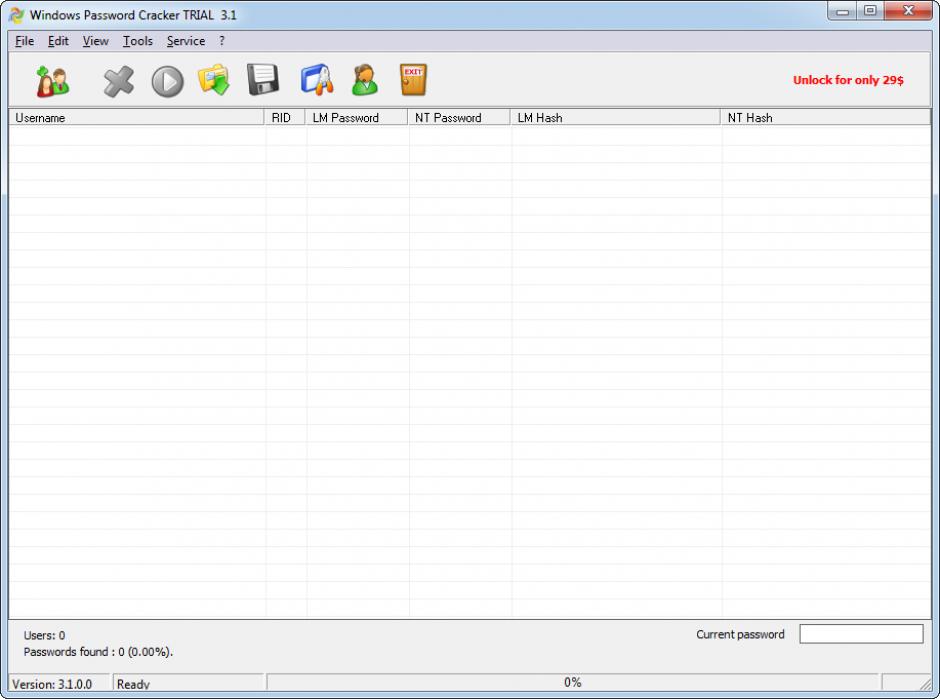Viewport: 940px width, 699px height.
Task: Minimize the Windows Password Cracker window
Action: pos(843,11)
